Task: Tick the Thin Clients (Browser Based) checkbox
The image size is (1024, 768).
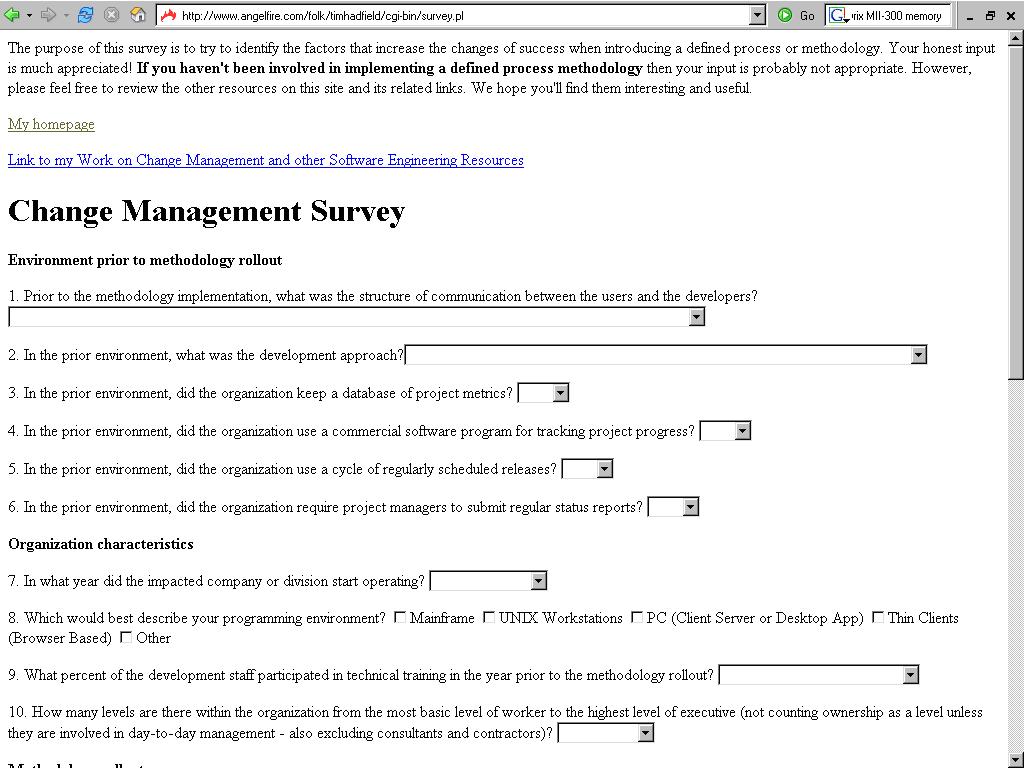Action: tap(877, 617)
